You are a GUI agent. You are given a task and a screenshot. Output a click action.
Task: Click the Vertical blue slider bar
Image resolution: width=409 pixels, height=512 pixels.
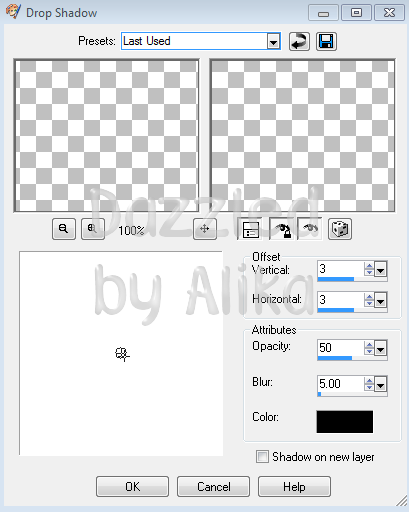coord(336,279)
